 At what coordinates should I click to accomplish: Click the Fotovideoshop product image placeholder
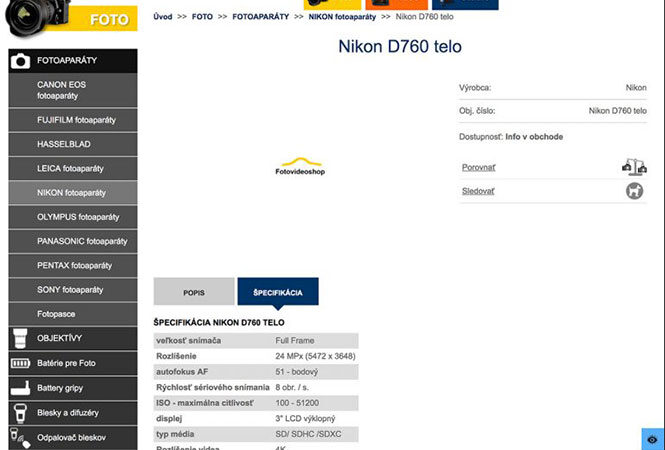click(x=300, y=166)
